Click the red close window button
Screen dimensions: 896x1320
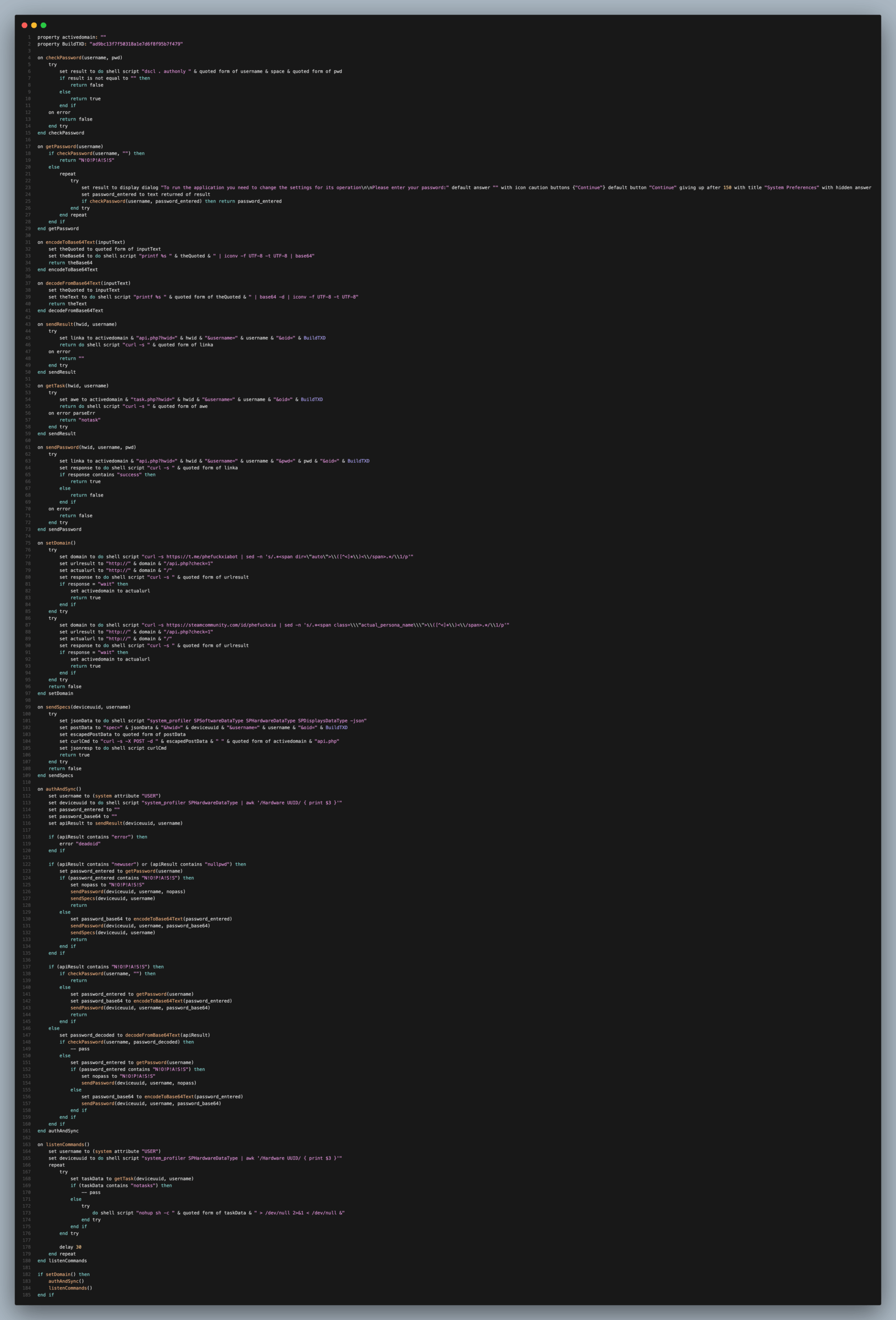tap(24, 25)
